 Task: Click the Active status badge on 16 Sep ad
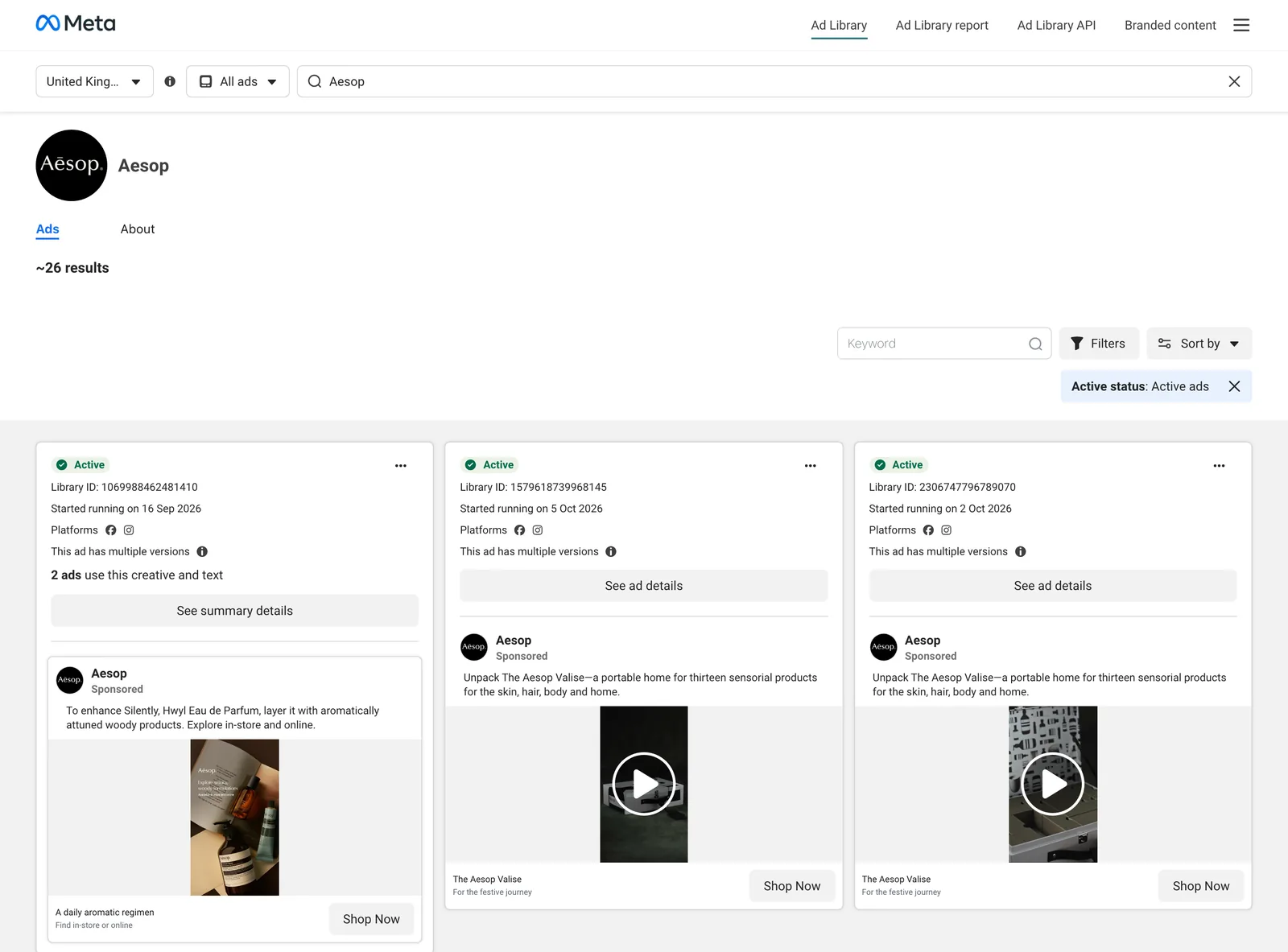click(x=80, y=465)
